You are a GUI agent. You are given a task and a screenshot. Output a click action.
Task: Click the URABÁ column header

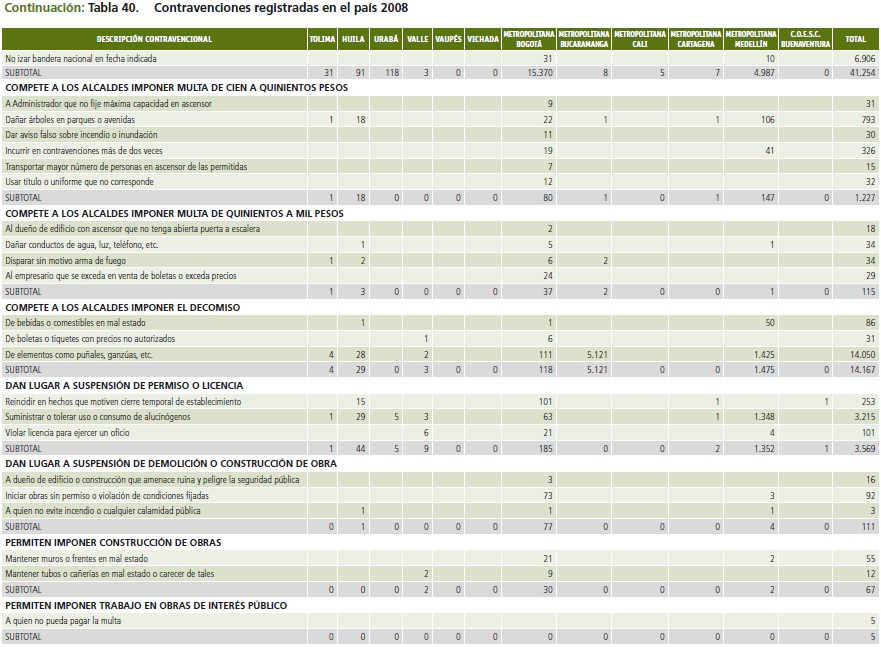pos(385,39)
